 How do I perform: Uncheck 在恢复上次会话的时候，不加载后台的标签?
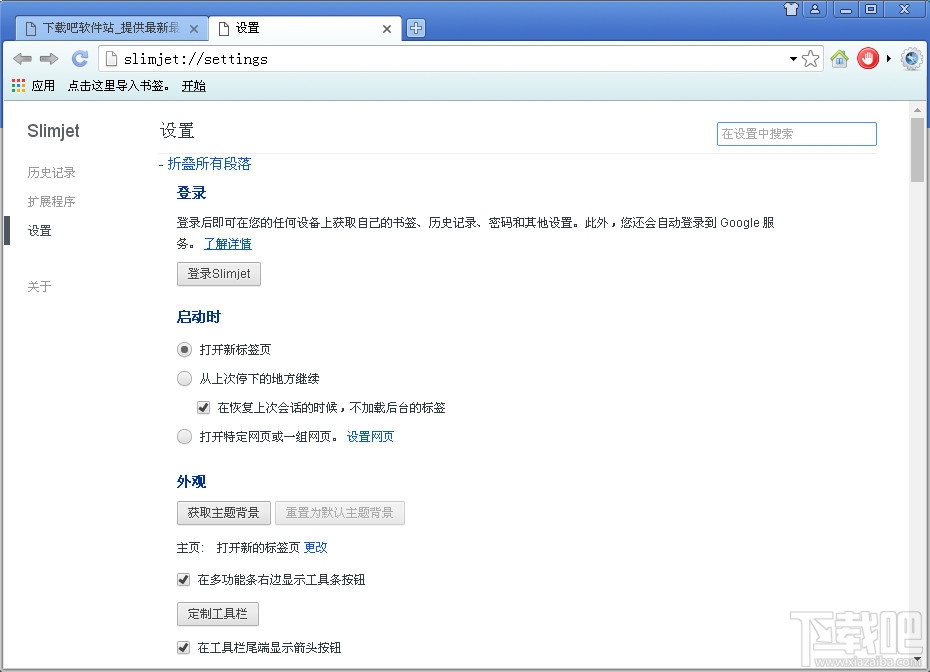point(205,407)
